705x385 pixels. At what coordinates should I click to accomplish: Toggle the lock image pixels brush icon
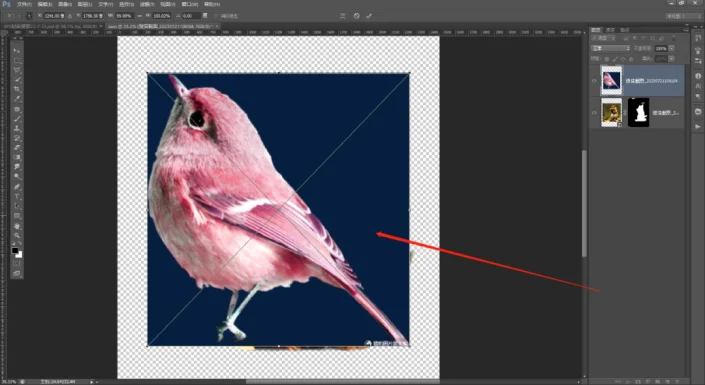tap(615, 59)
